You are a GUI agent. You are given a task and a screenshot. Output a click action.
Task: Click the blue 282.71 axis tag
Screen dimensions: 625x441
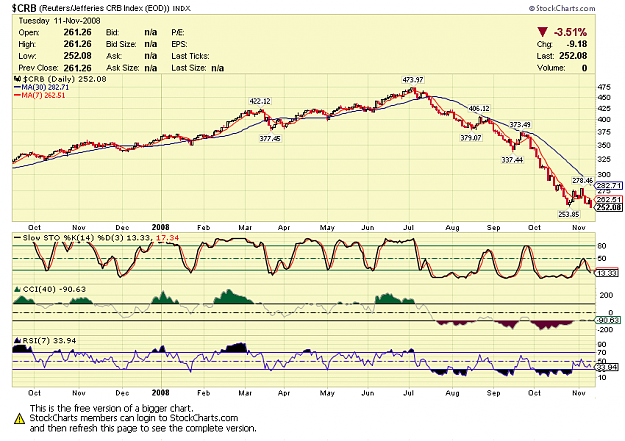[609, 185]
